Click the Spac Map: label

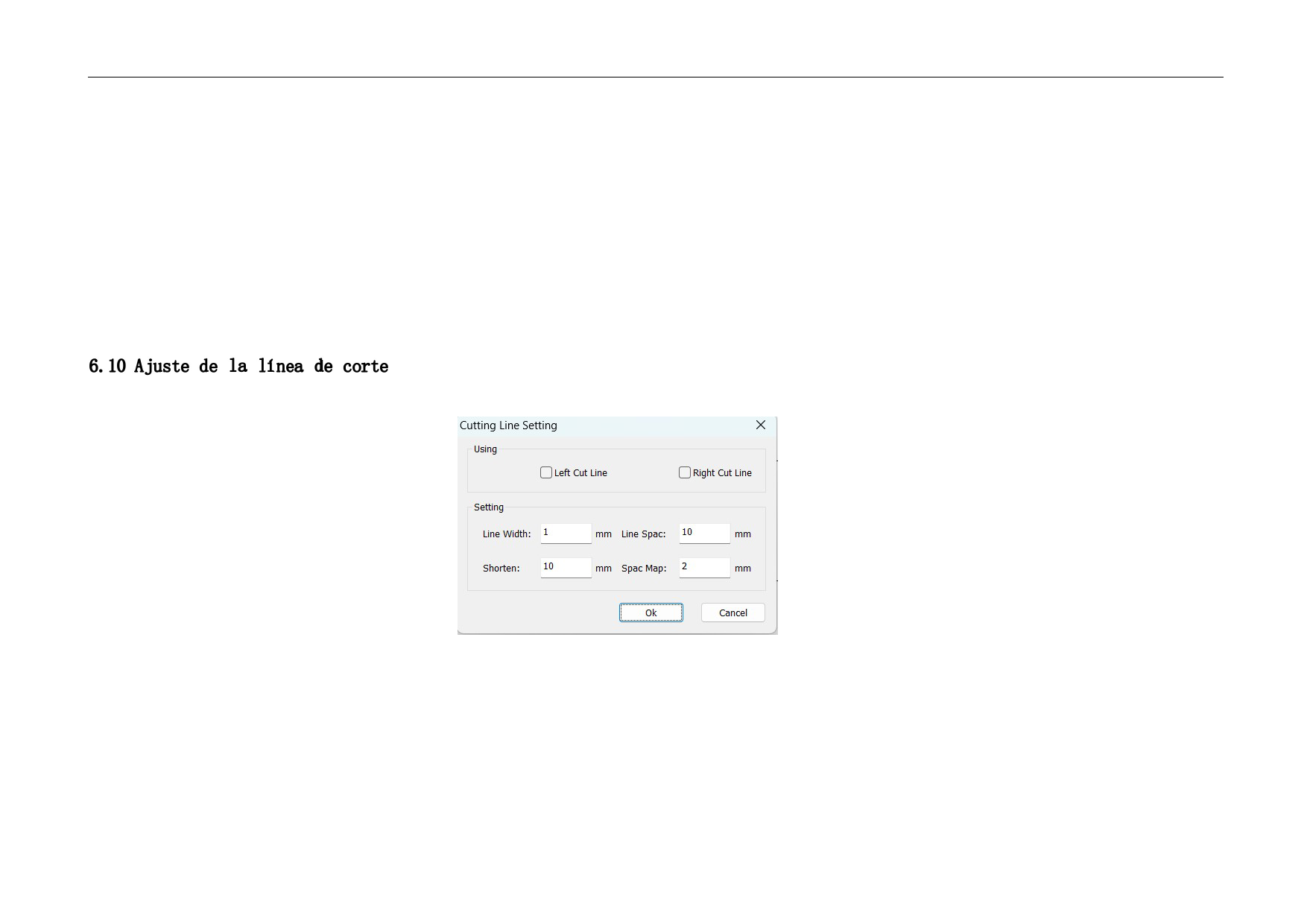[x=644, y=569]
